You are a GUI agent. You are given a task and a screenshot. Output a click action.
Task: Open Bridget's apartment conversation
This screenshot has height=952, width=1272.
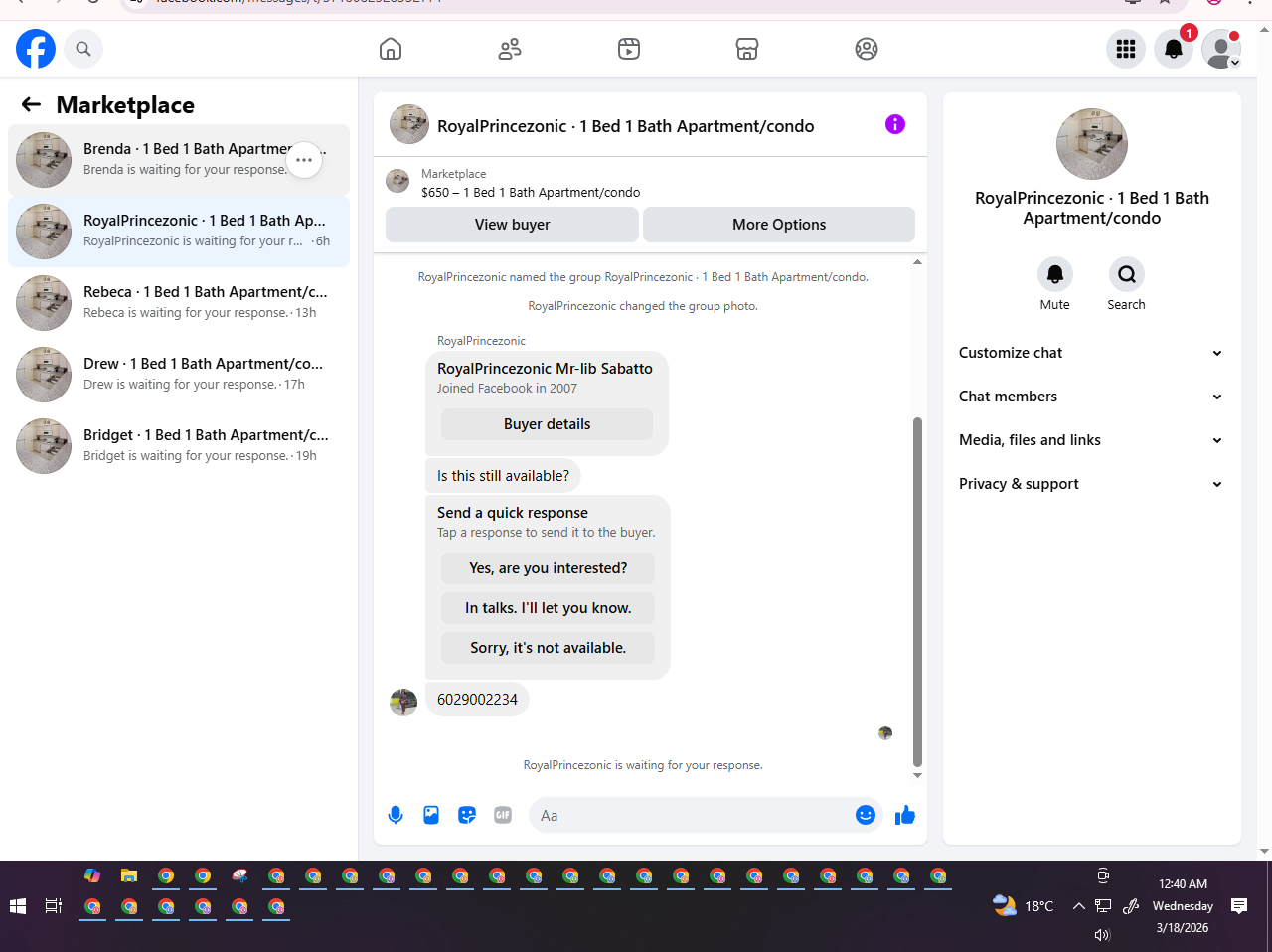point(179,446)
